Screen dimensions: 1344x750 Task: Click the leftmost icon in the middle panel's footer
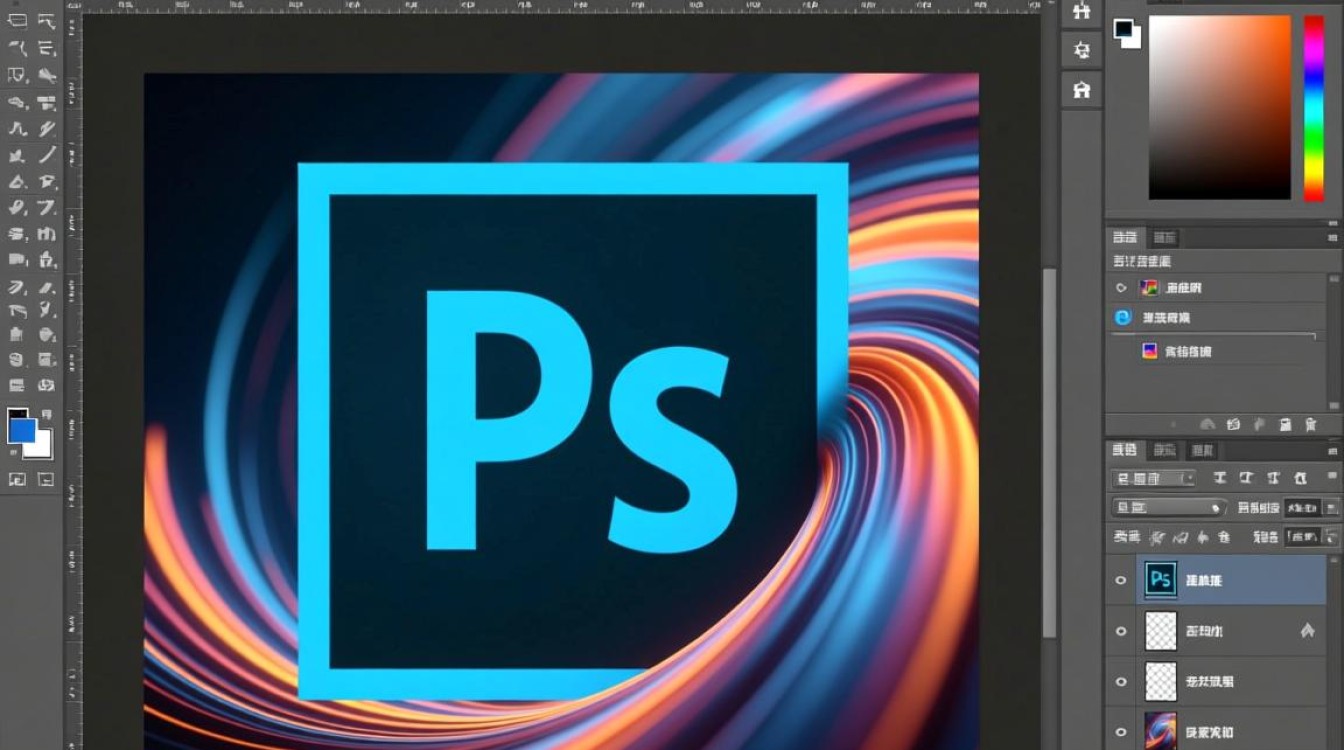click(x=1207, y=425)
